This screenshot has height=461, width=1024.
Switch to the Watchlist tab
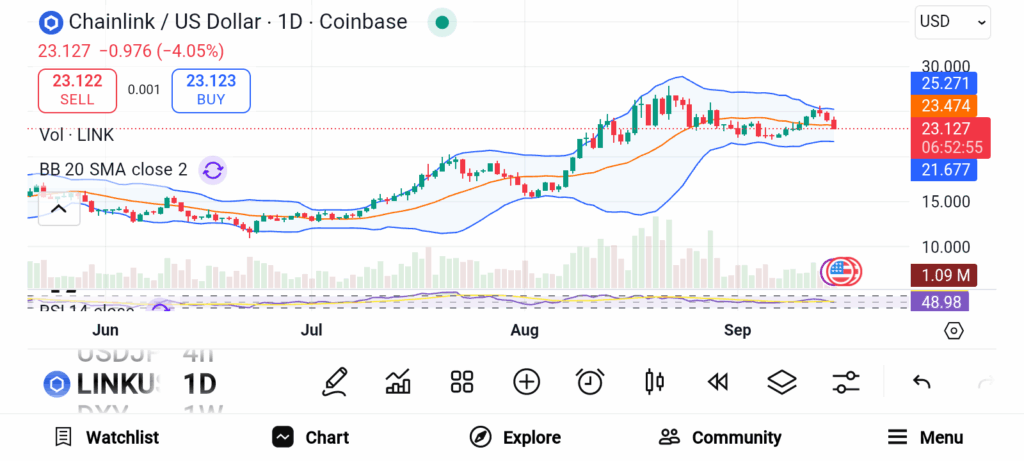click(x=107, y=437)
